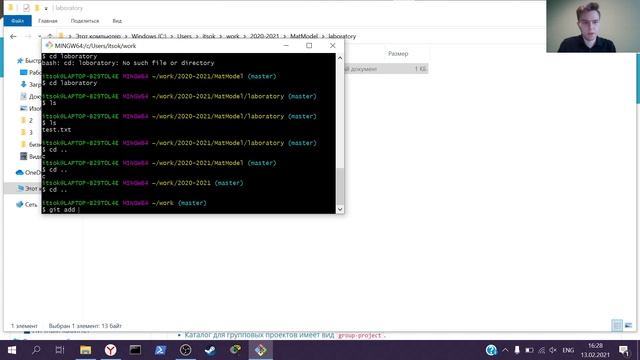Select the Видео item in navigation pane

tap(31, 157)
